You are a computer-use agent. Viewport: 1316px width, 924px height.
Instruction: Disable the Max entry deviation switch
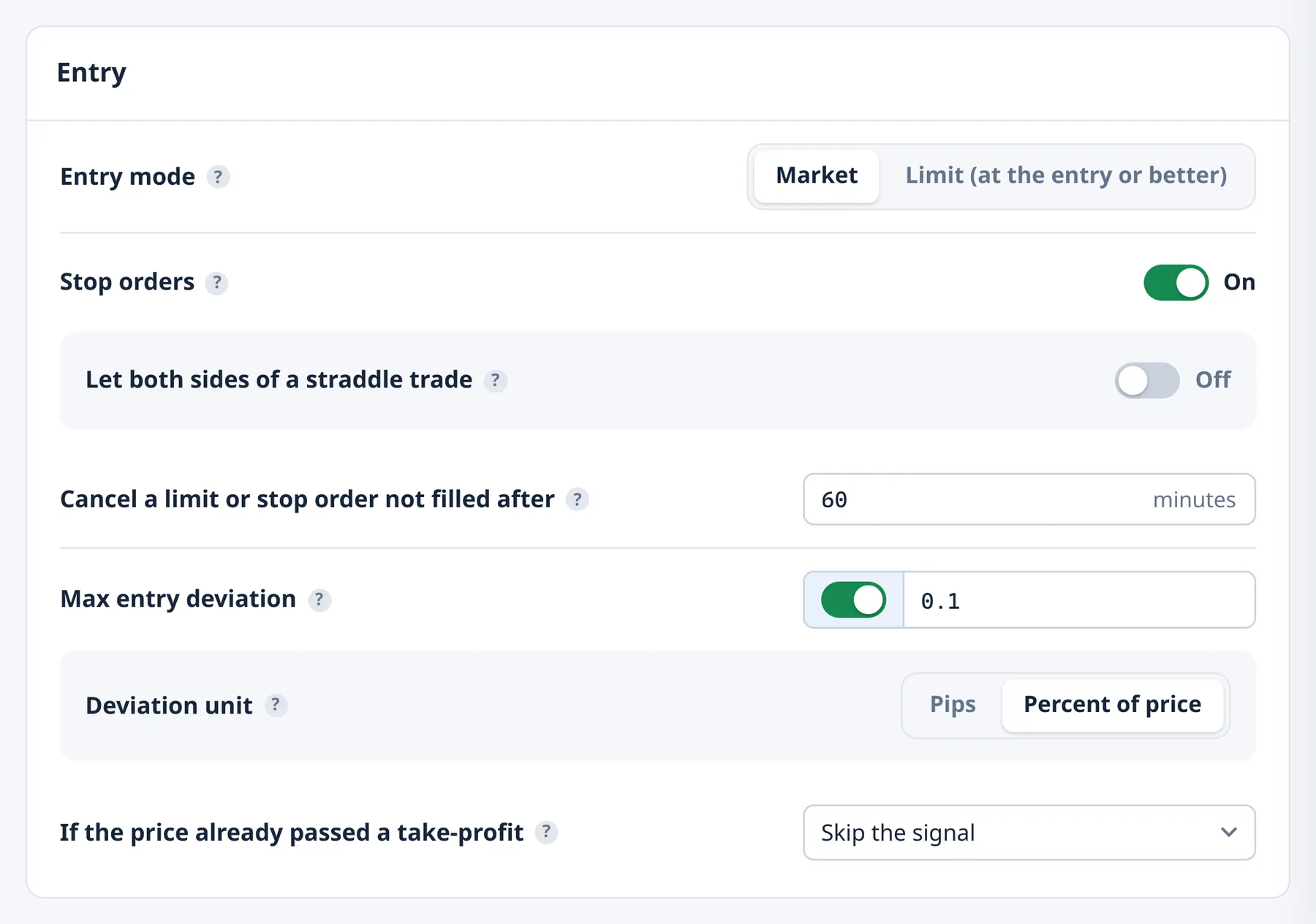853,600
